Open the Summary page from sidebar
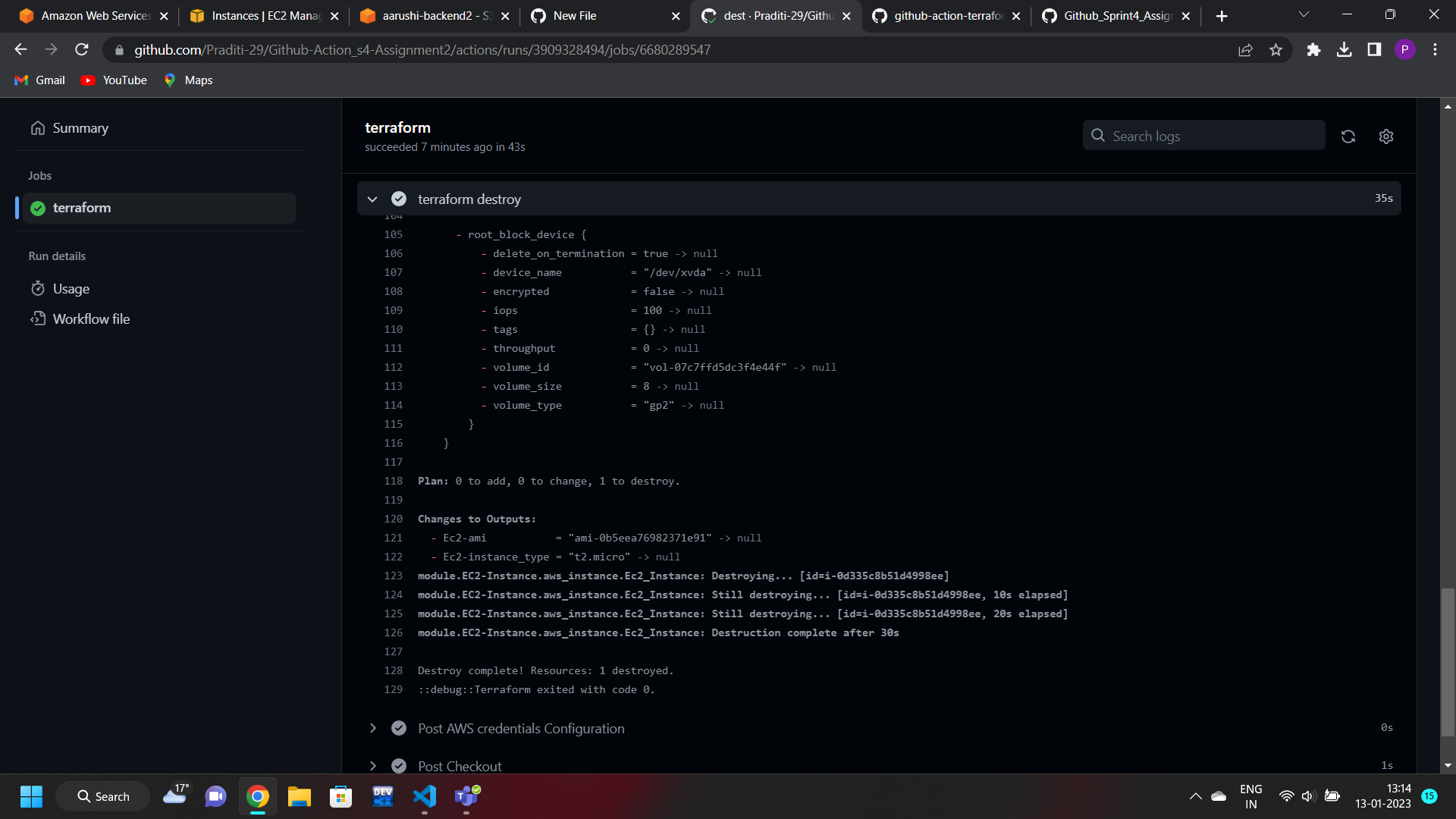1456x819 pixels. click(80, 127)
